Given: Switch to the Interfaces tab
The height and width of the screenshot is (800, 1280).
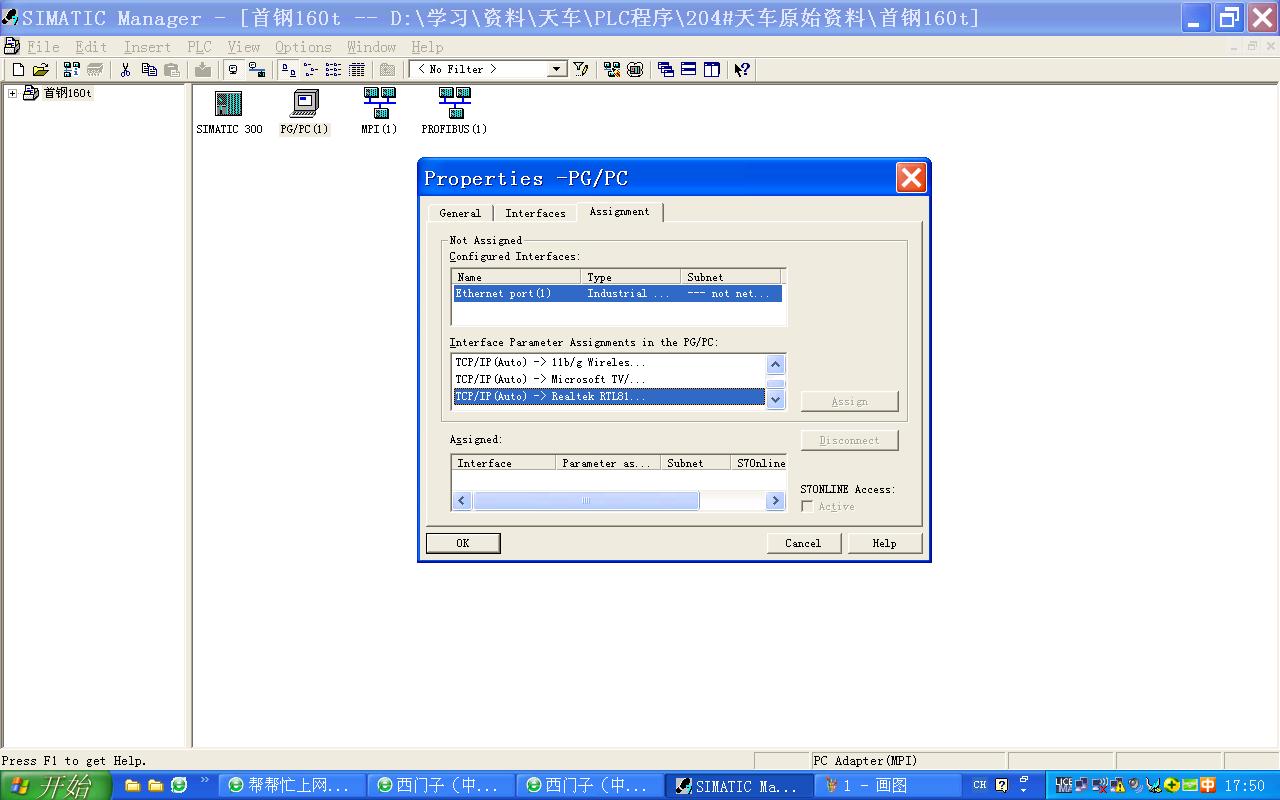Looking at the screenshot, I should pos(535,213).
